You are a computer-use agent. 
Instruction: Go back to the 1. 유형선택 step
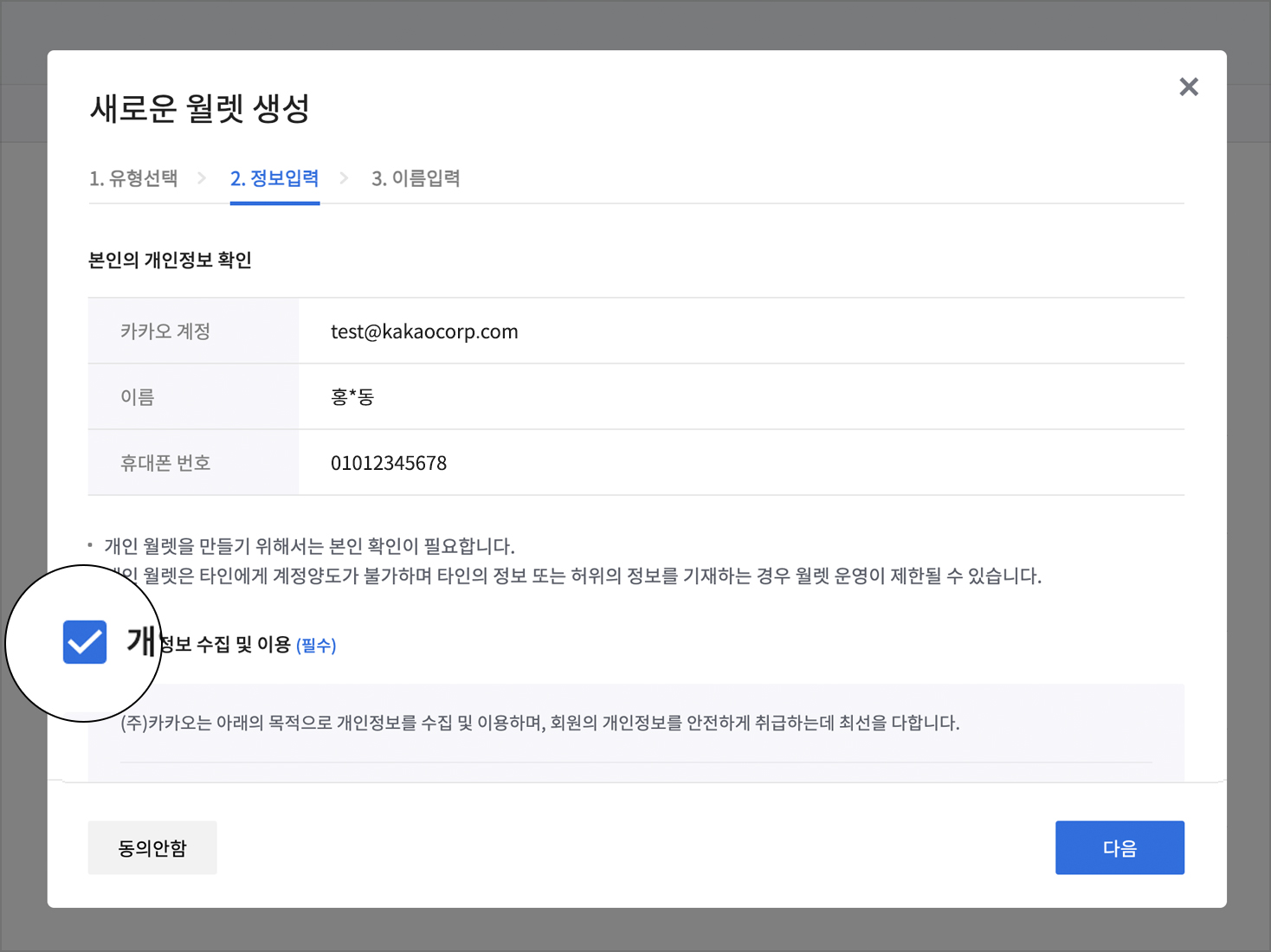pyautogui.click(x=133, y=178)
